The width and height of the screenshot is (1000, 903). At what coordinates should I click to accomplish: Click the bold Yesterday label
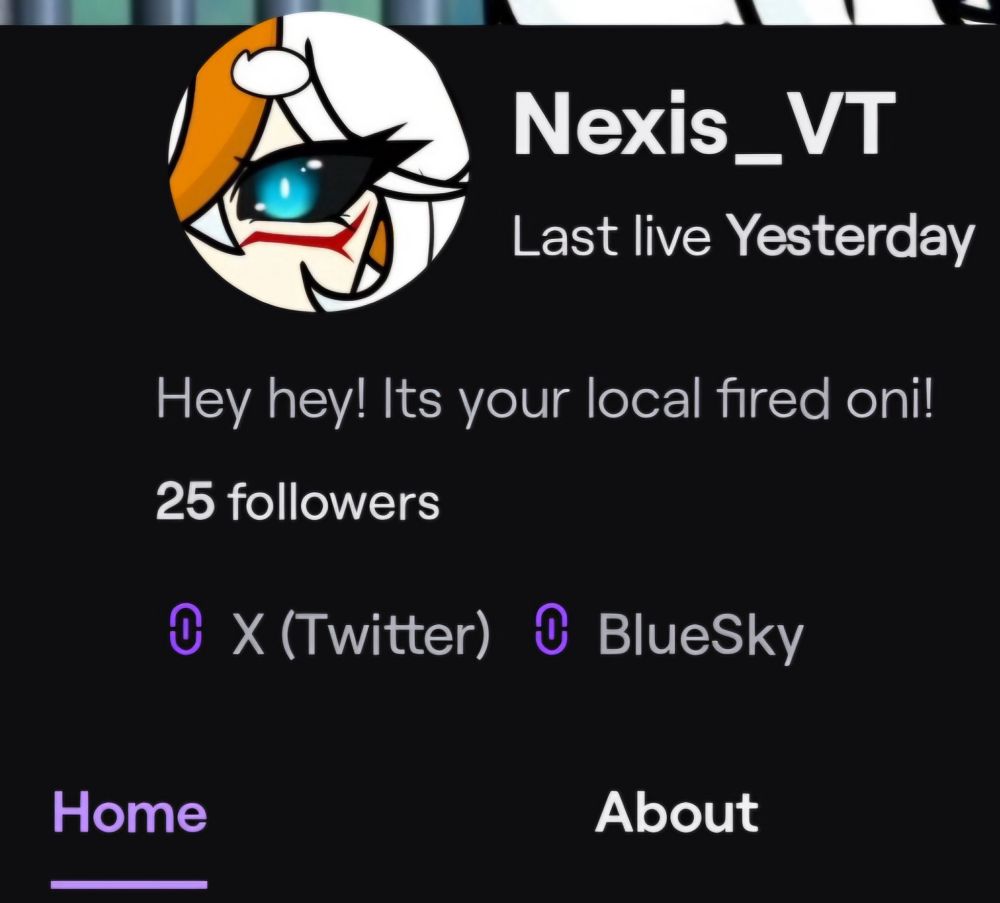tap(851, 239)
